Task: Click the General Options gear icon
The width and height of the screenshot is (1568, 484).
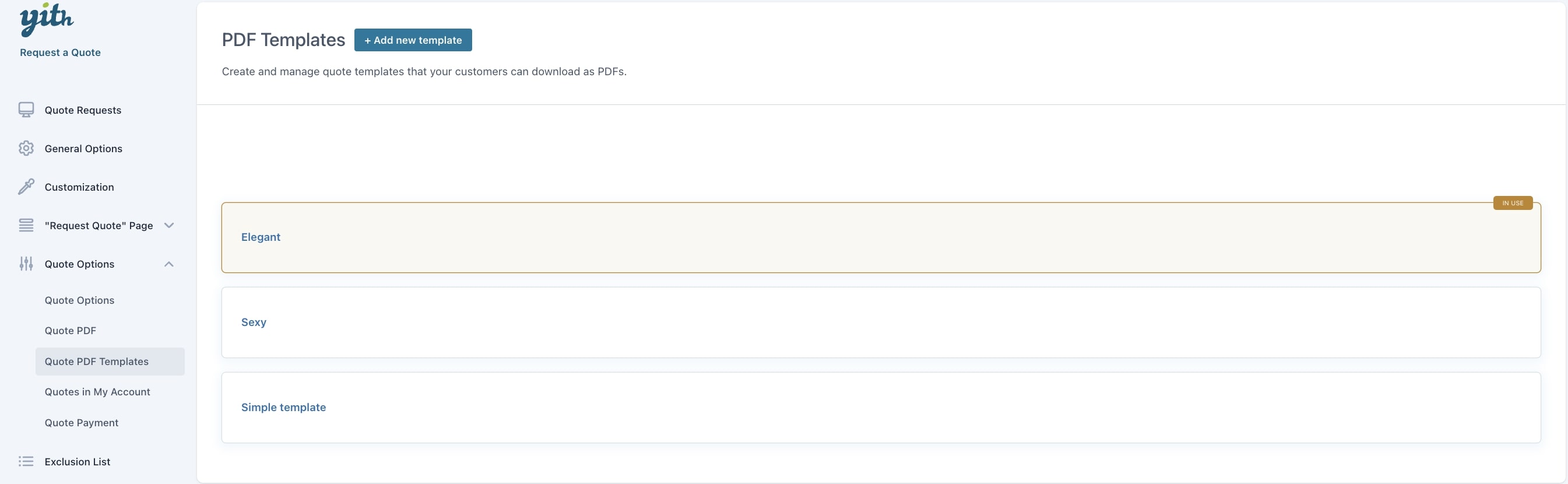Action: pos(26,149)
